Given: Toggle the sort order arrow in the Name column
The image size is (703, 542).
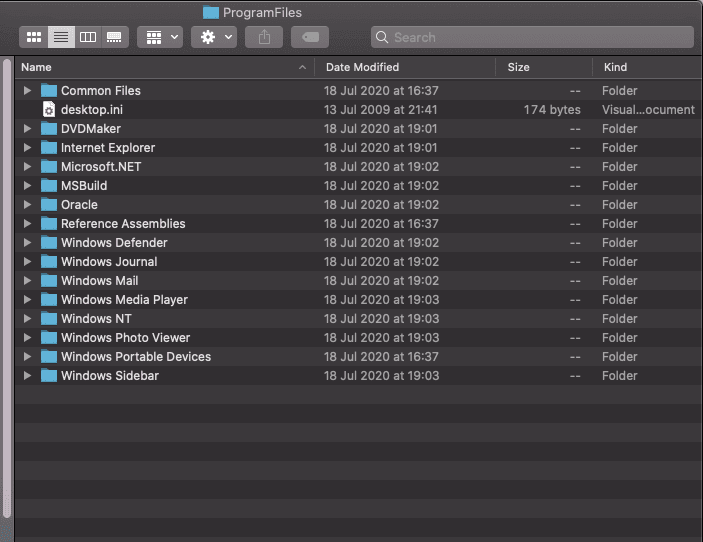Looking at the screenshot, I should point(302,67).
